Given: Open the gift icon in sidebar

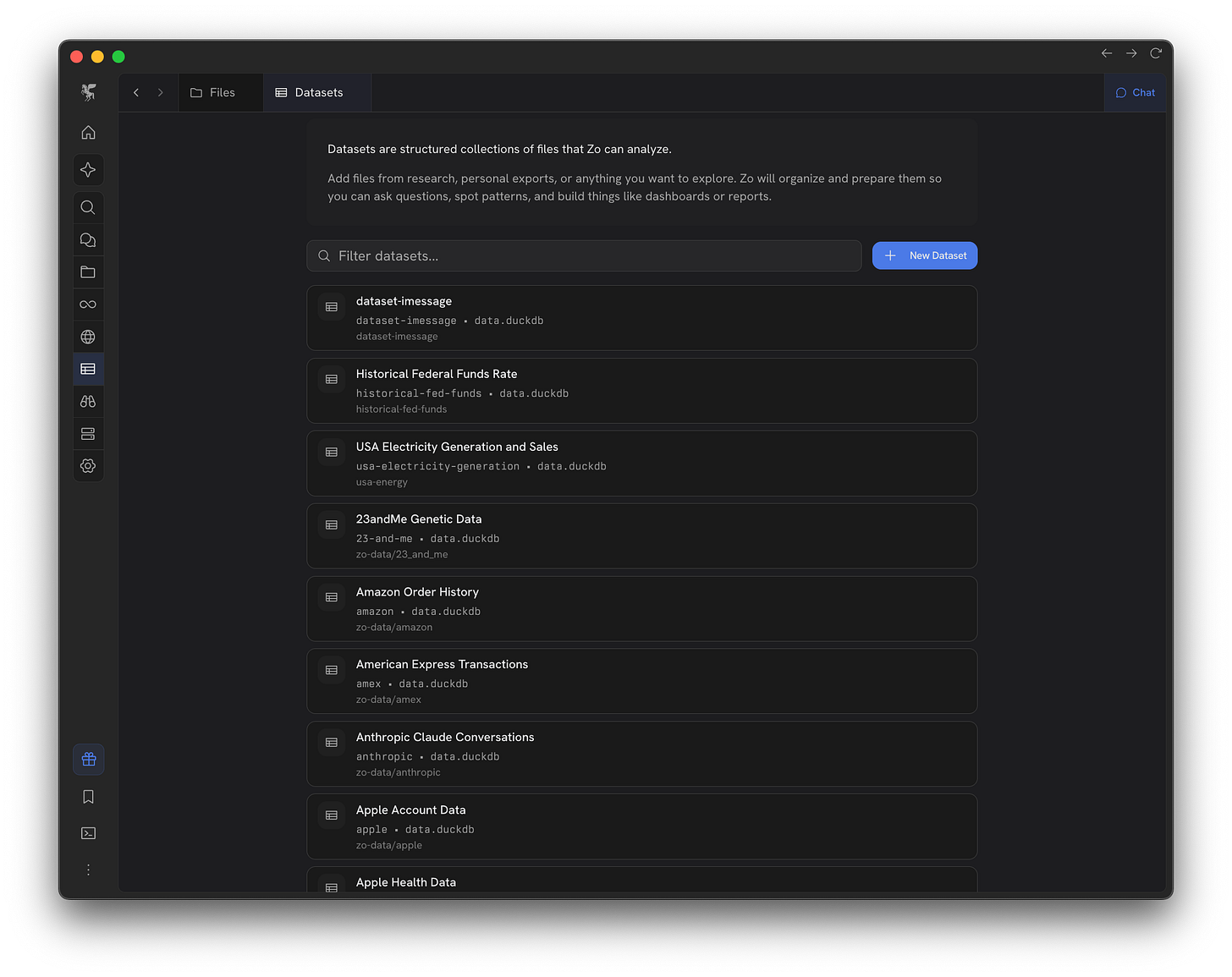Looking at the screenshot, I should [x=88, y=760].
